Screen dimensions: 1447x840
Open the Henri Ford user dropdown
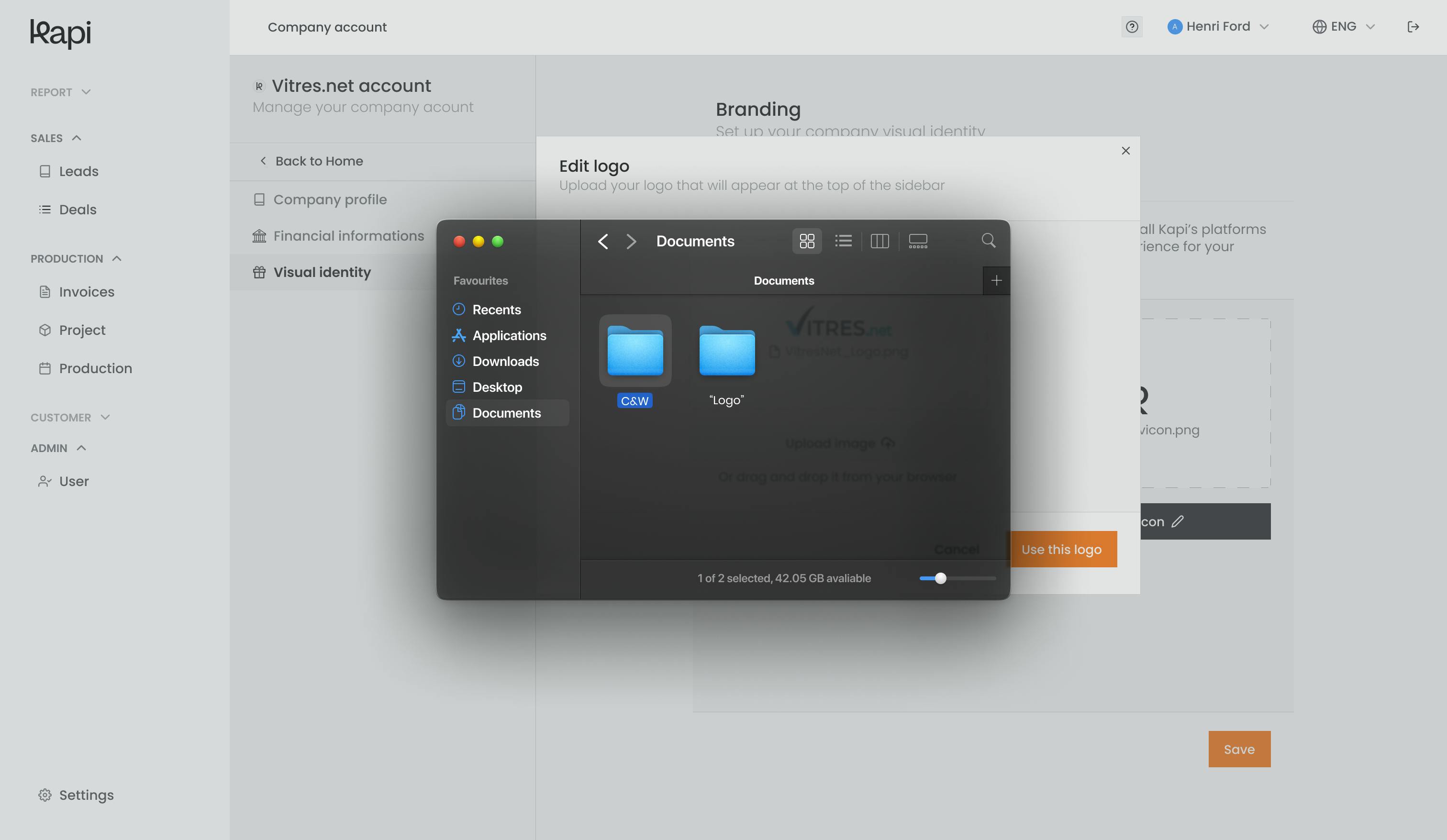pyautogui.click(x=1218, y=27)
